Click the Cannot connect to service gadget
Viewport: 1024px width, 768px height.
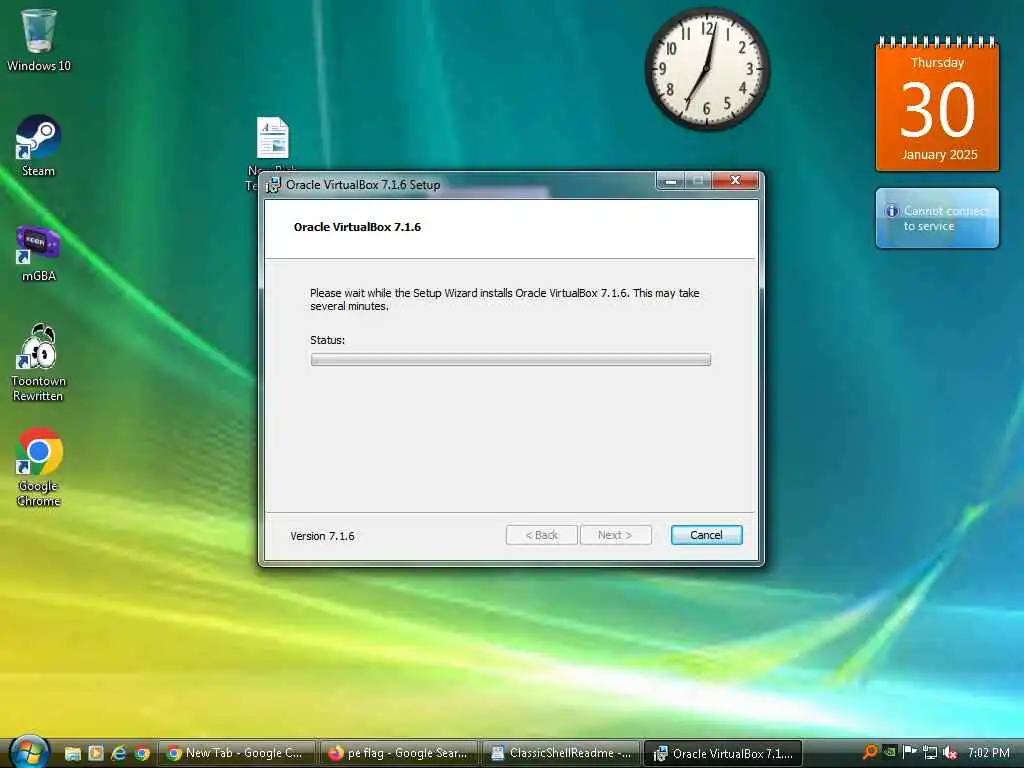937,218
